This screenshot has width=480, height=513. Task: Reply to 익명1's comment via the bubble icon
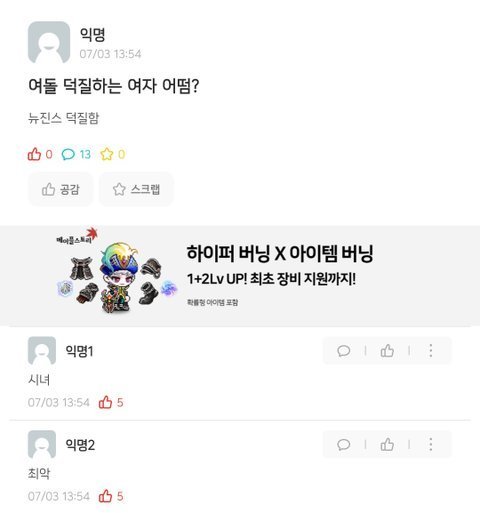pos(343,351)
